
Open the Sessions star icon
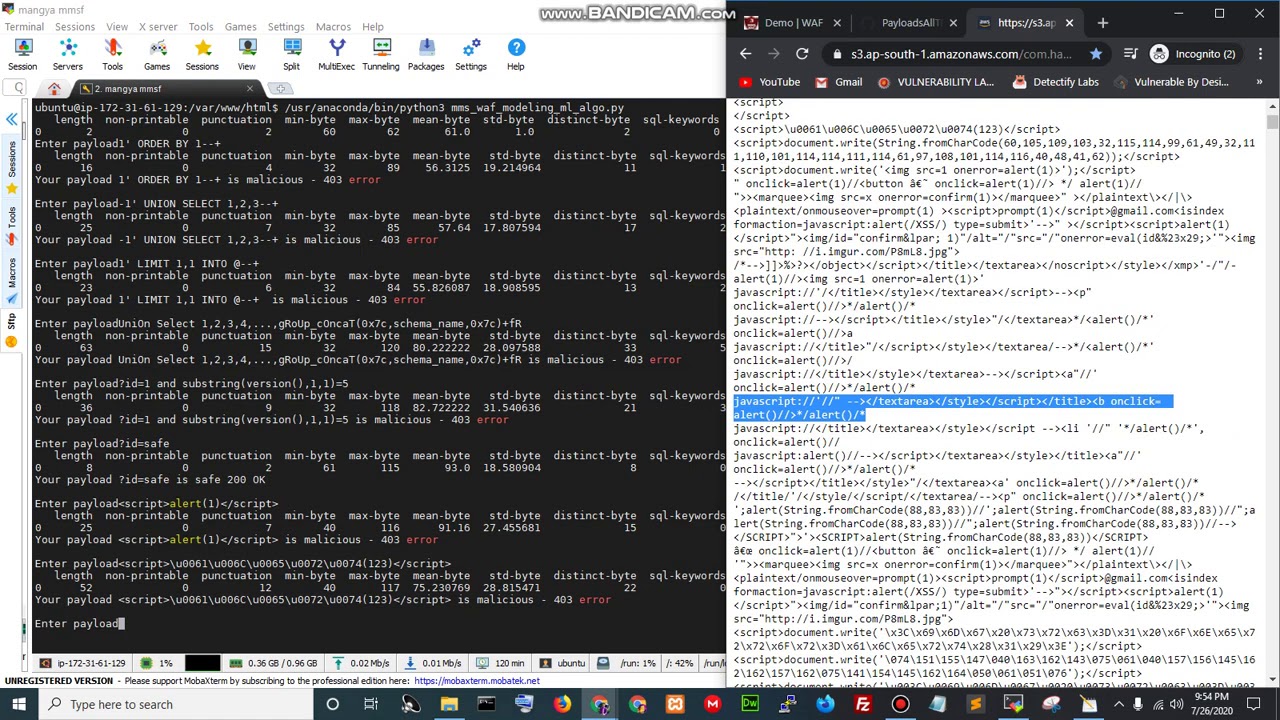pos(202,55)
